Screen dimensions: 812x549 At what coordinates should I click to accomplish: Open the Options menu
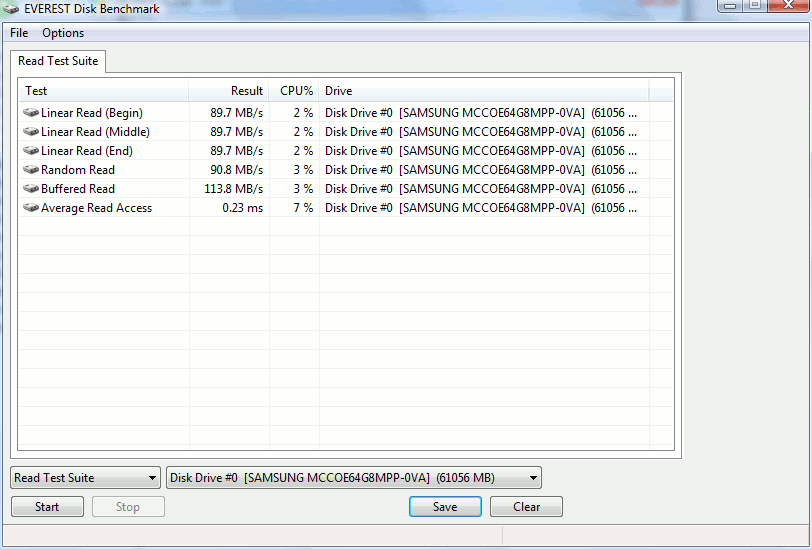pyautogui.click(x=63, y=33)
